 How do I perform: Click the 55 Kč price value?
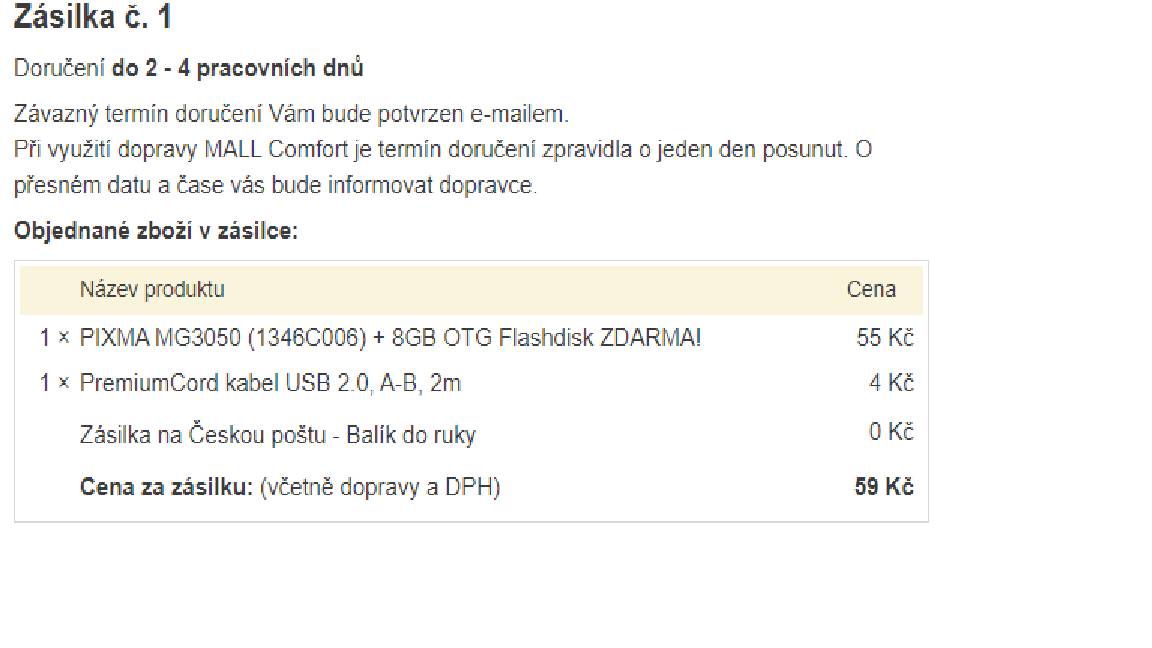click(885, 338)
